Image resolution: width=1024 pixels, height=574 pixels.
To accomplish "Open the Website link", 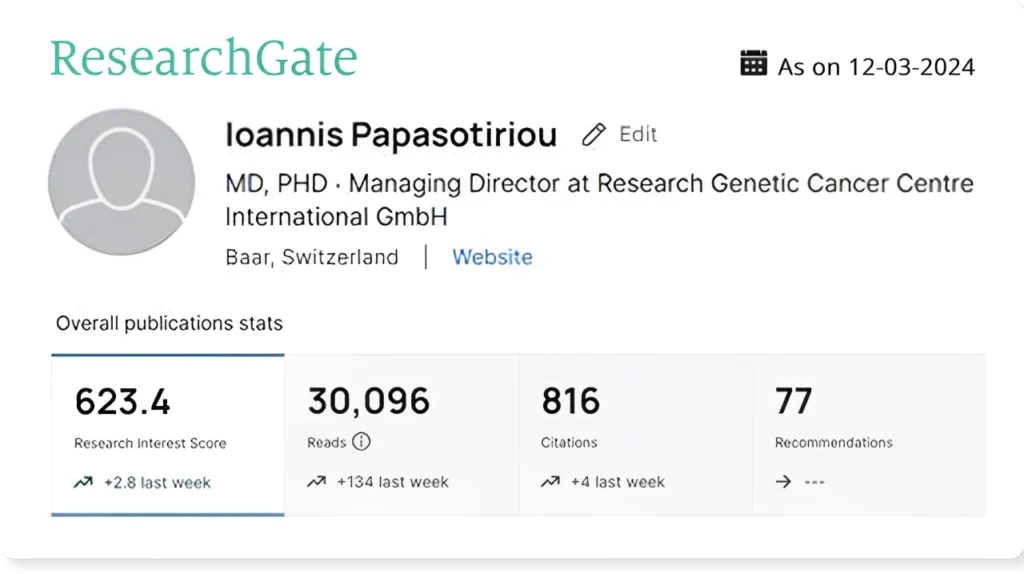I will pyautogui.click(x=492, y=257).
